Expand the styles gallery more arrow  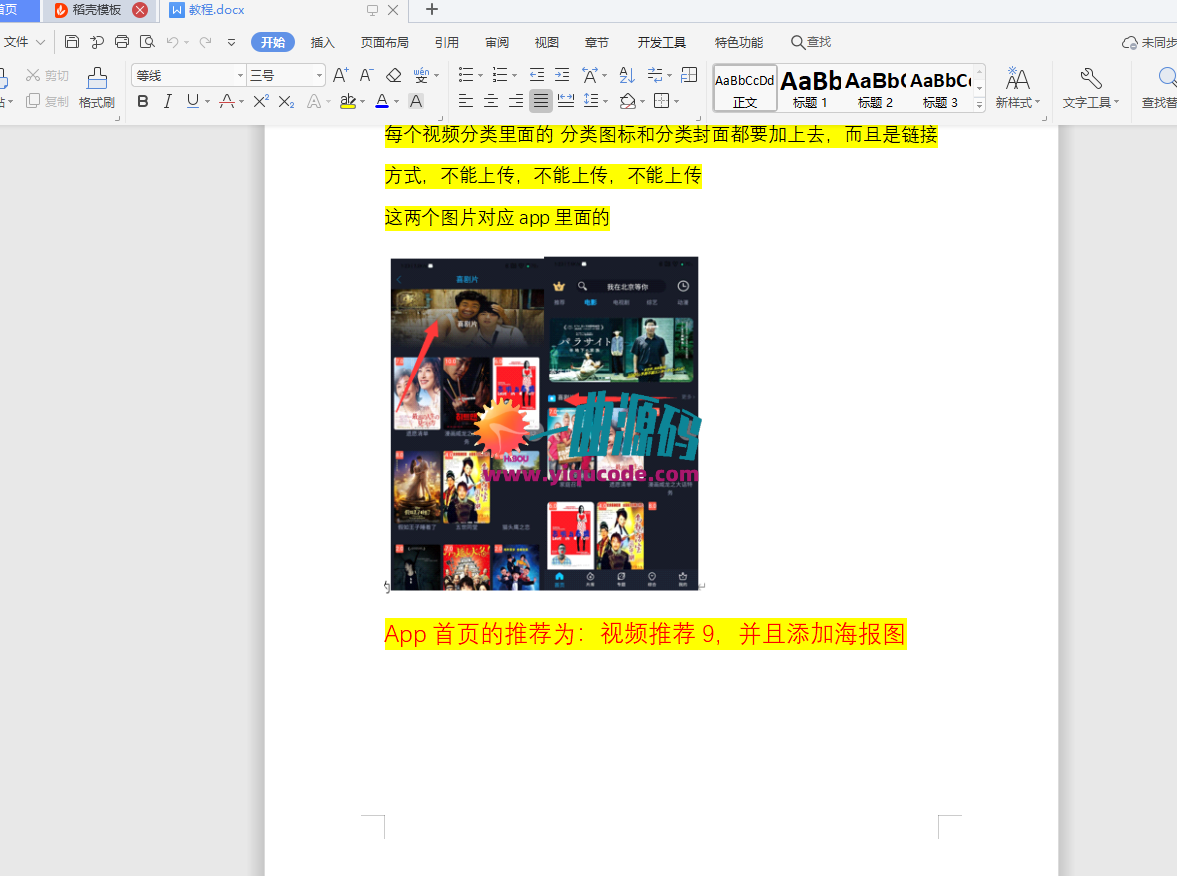[x=980, y=105]
